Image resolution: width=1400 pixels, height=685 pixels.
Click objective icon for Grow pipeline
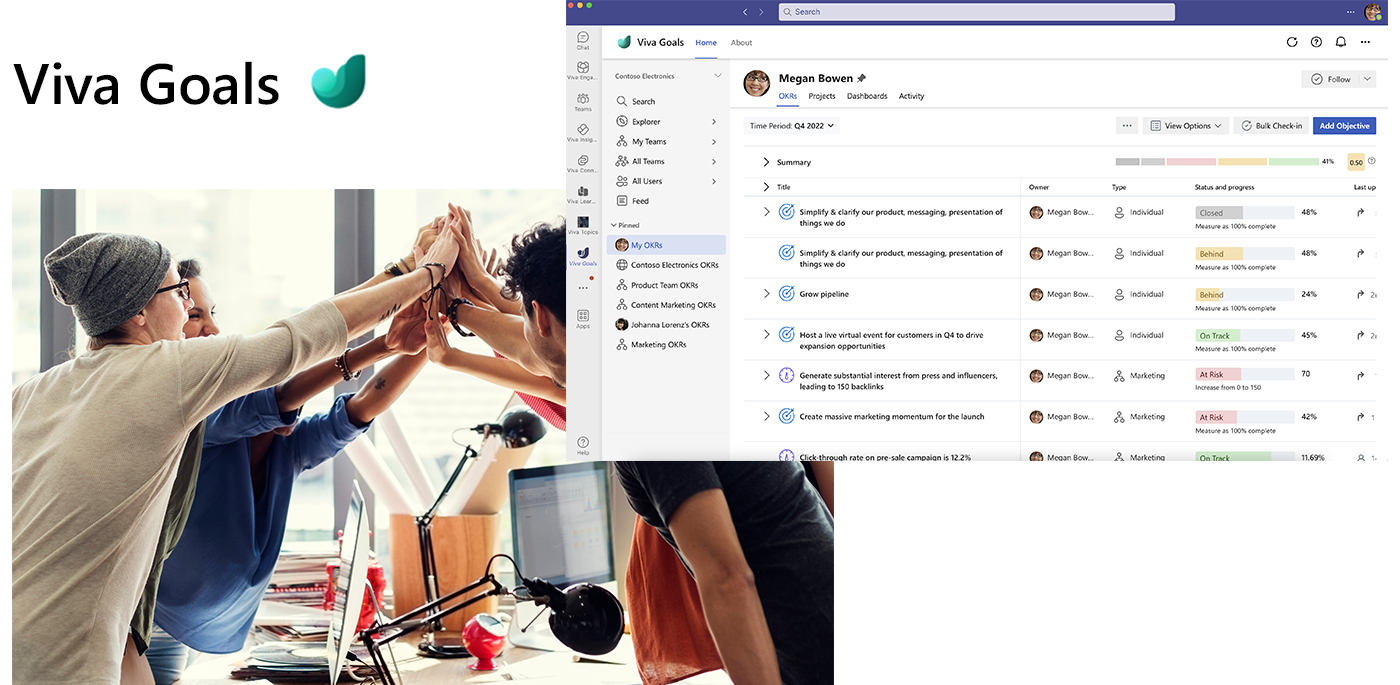(786, 294)
